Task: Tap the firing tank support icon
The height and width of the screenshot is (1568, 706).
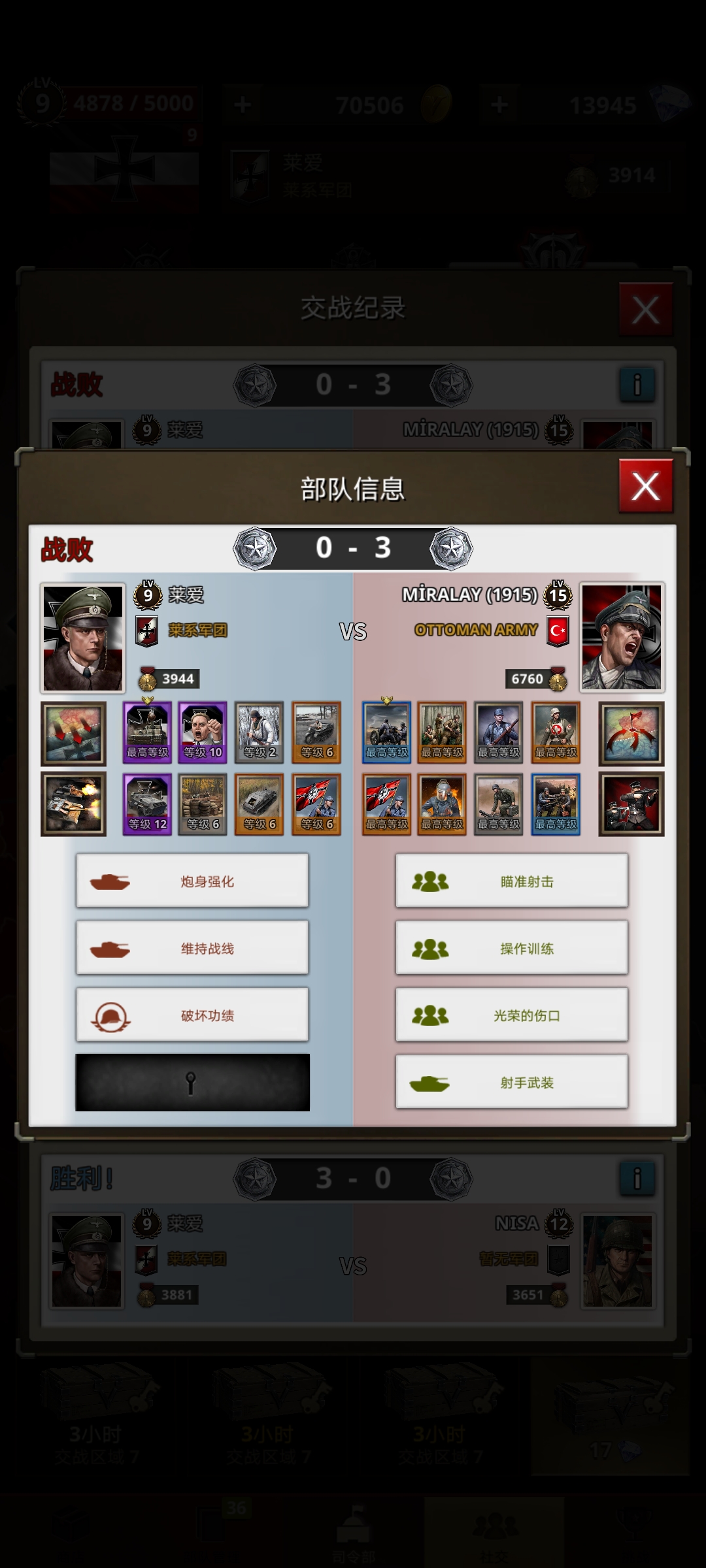Action: [x=73, y=804]
